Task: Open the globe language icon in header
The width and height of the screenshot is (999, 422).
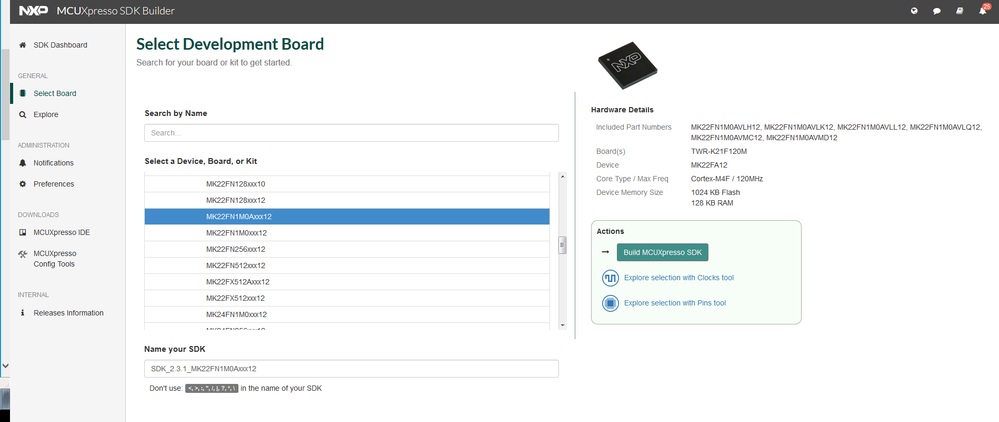Action: (914, 11)
